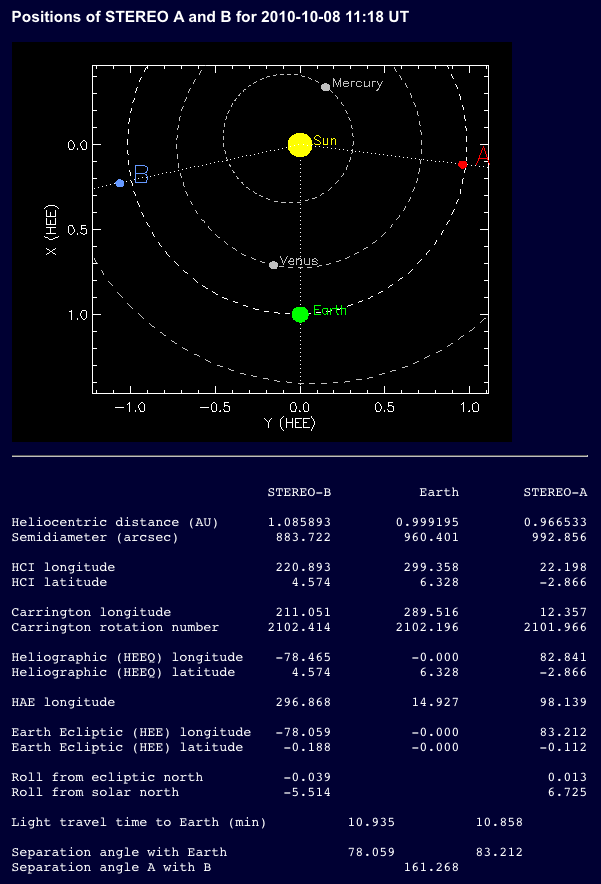The height and width of the screenshot is (884, 601).
Task: Click the X (HEE) axis title
Action: click(51, 230)
